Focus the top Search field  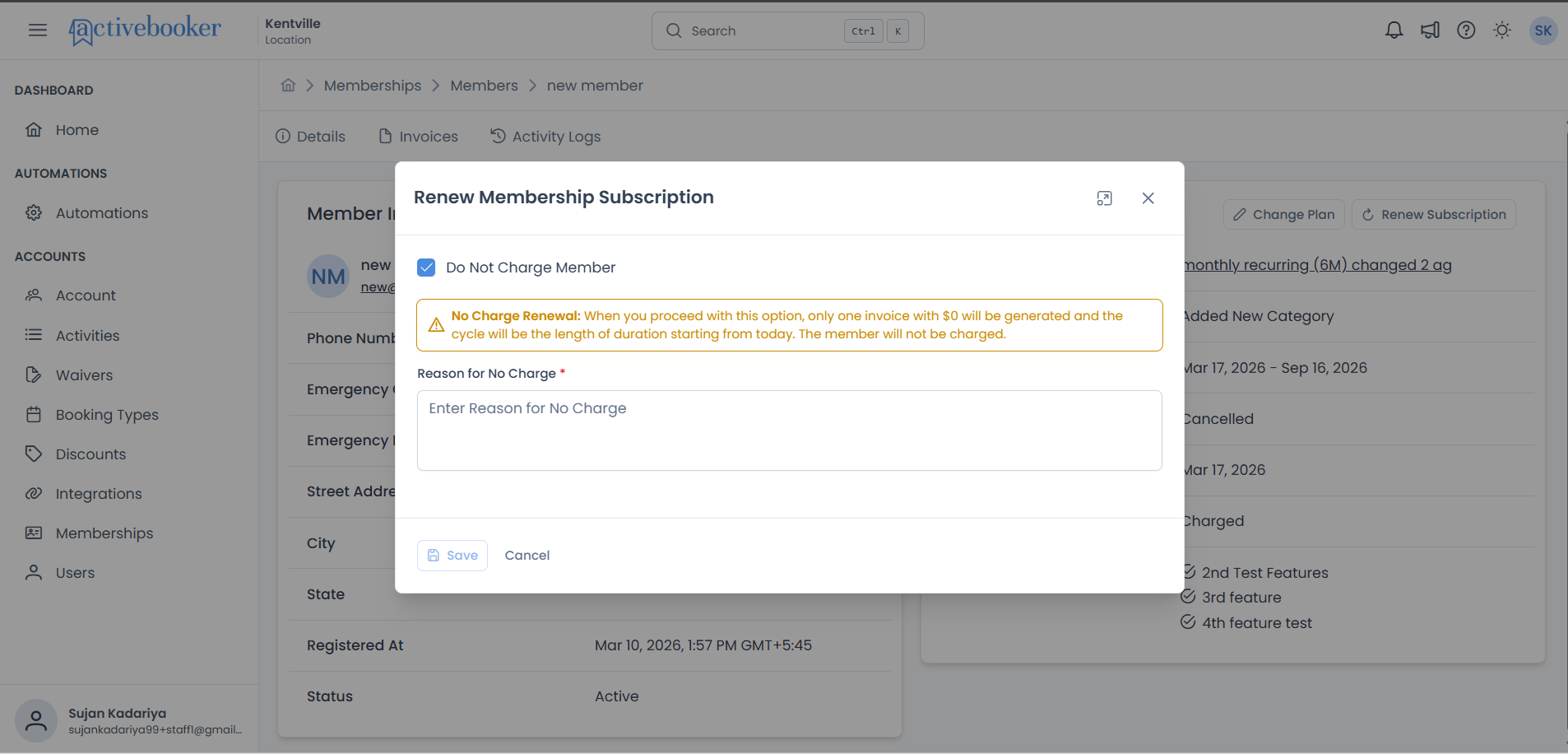point(787,30)
